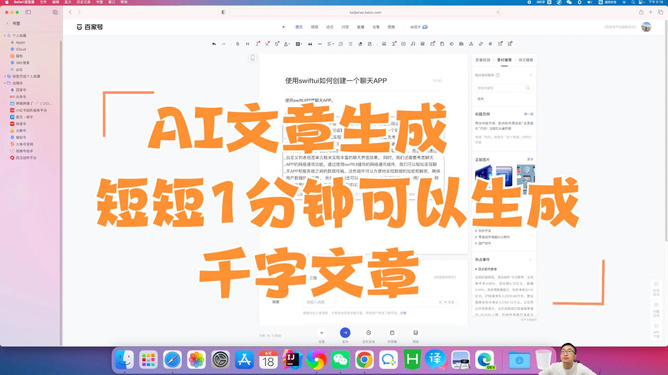Viewport: 668px width, 375px height.
Task: Insert a horizontal divider line icon
Action: click(x=320, y=44)
